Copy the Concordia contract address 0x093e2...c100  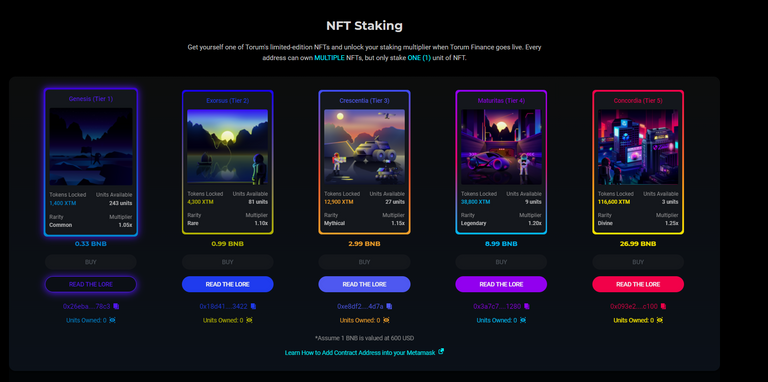[x=663, y=307]
